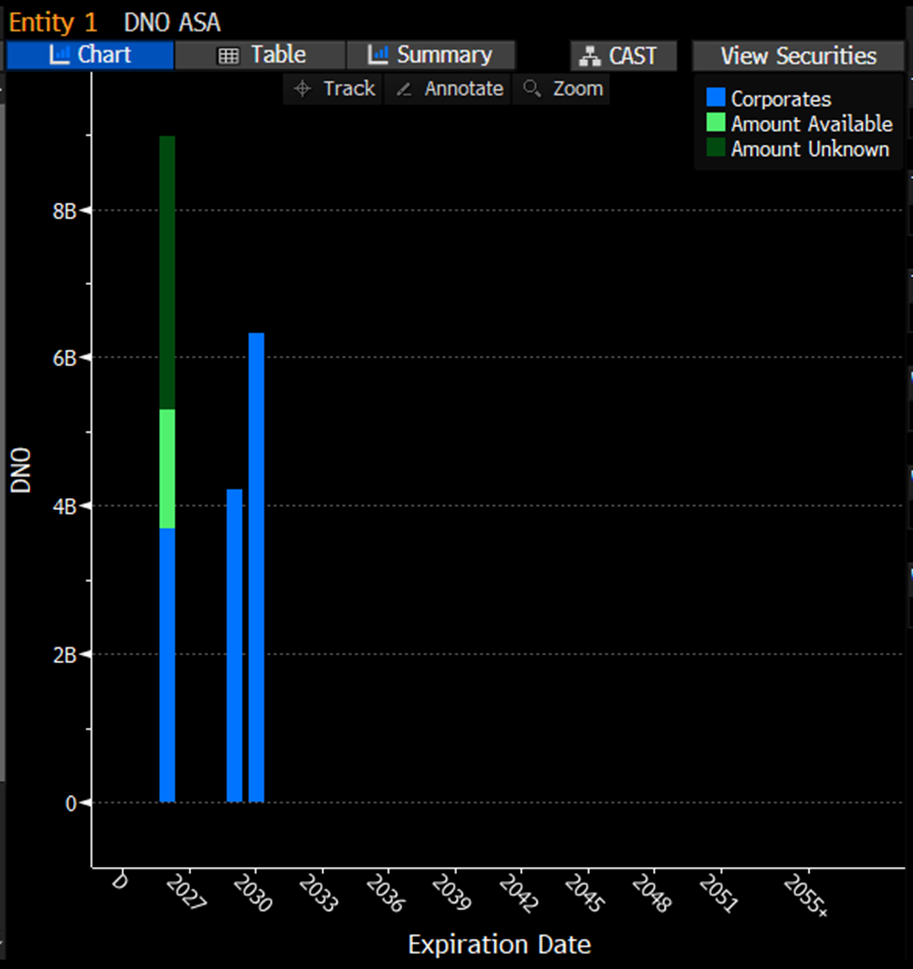Show the Summary tab

click(431, 56)
